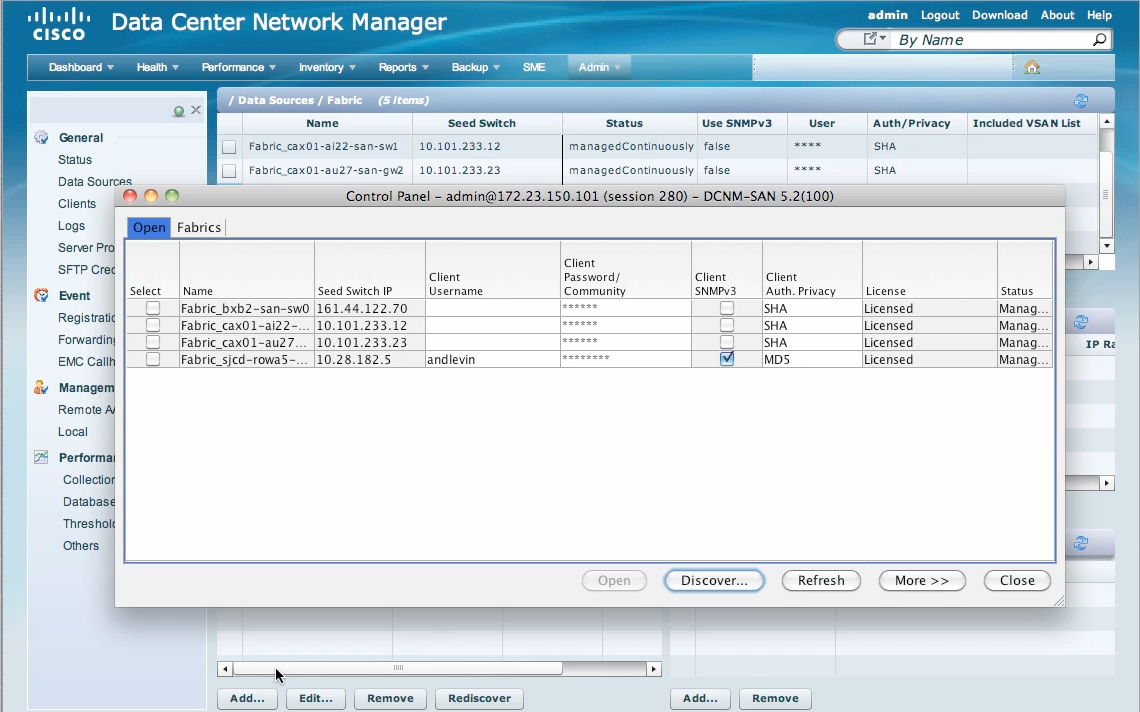This screenshot has width=1140, height=712.
Task: Click the lower-right panel refresh icon
Action: pos(1081,543)
